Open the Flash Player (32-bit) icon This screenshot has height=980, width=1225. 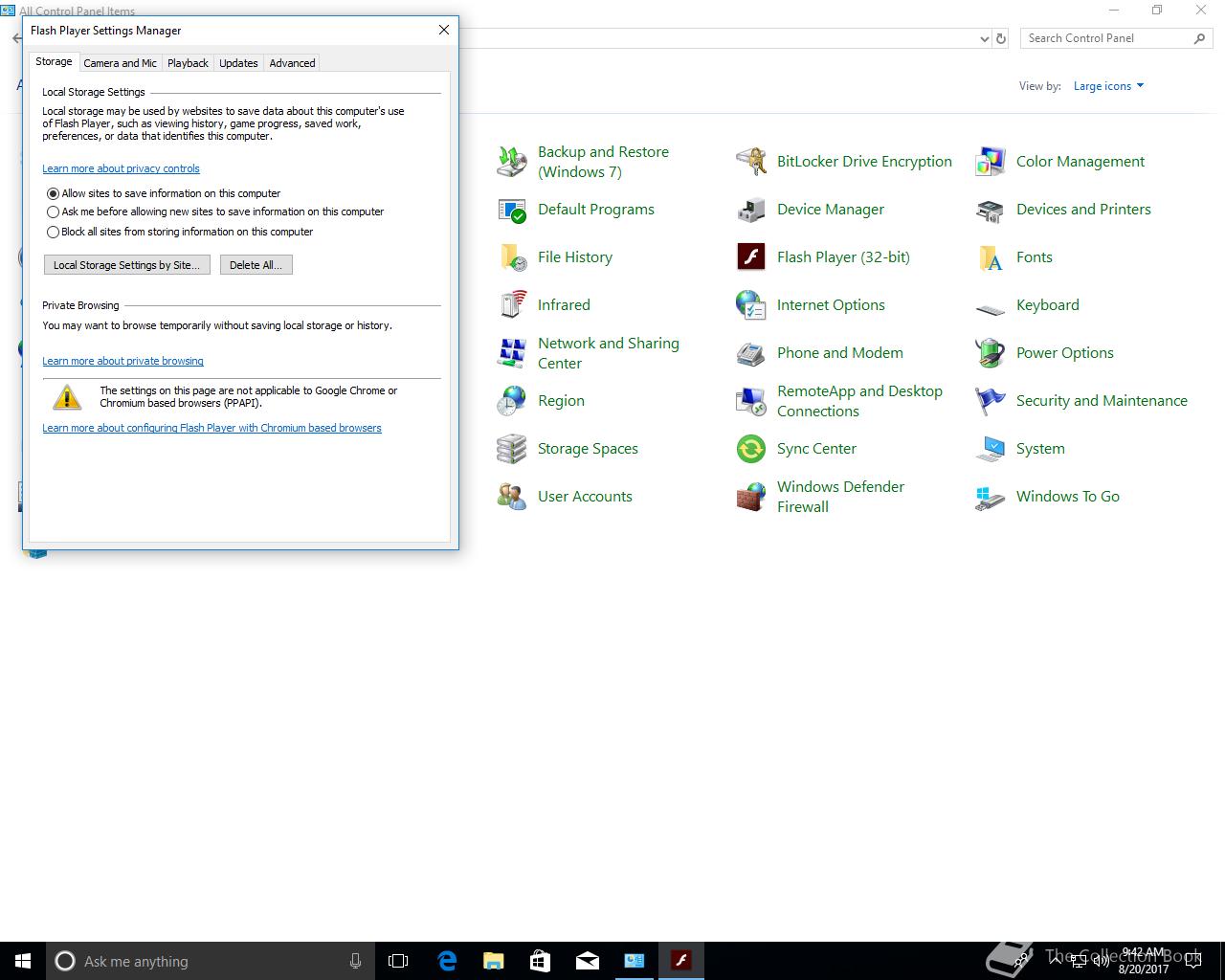pyautogui.click(x=751, y=257)
